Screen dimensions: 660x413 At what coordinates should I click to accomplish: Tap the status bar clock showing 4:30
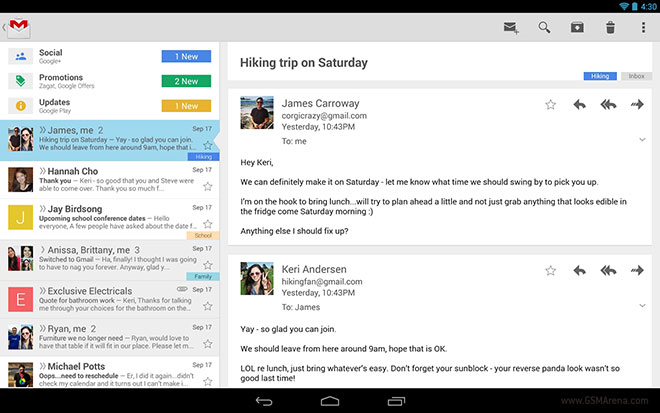(649, 6)
